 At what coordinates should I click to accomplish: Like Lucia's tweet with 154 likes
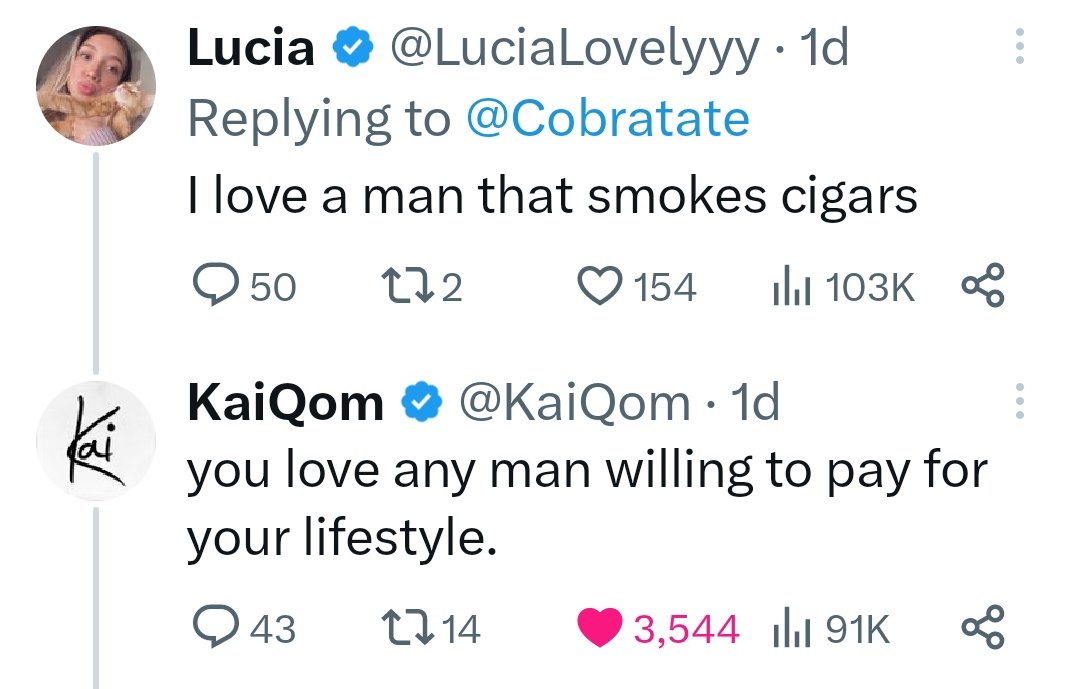click(636, 286)
